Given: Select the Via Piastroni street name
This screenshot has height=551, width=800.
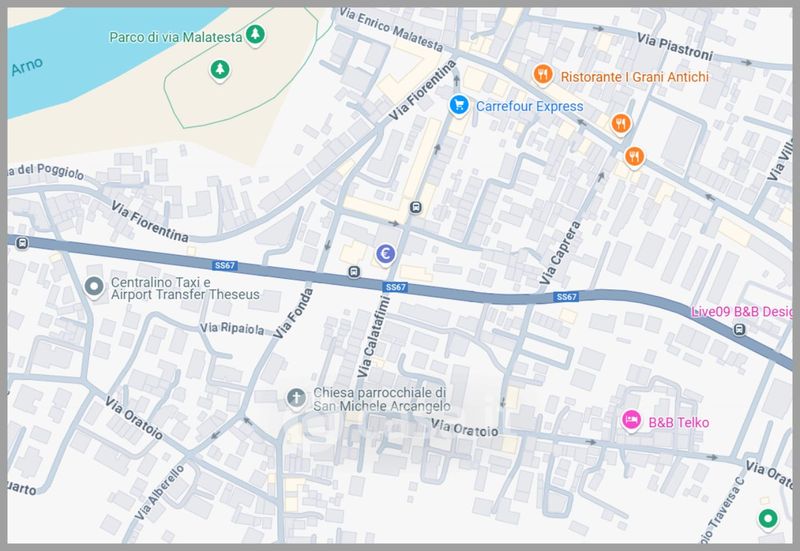Looking at the screenshot, I should pos(674,46).
